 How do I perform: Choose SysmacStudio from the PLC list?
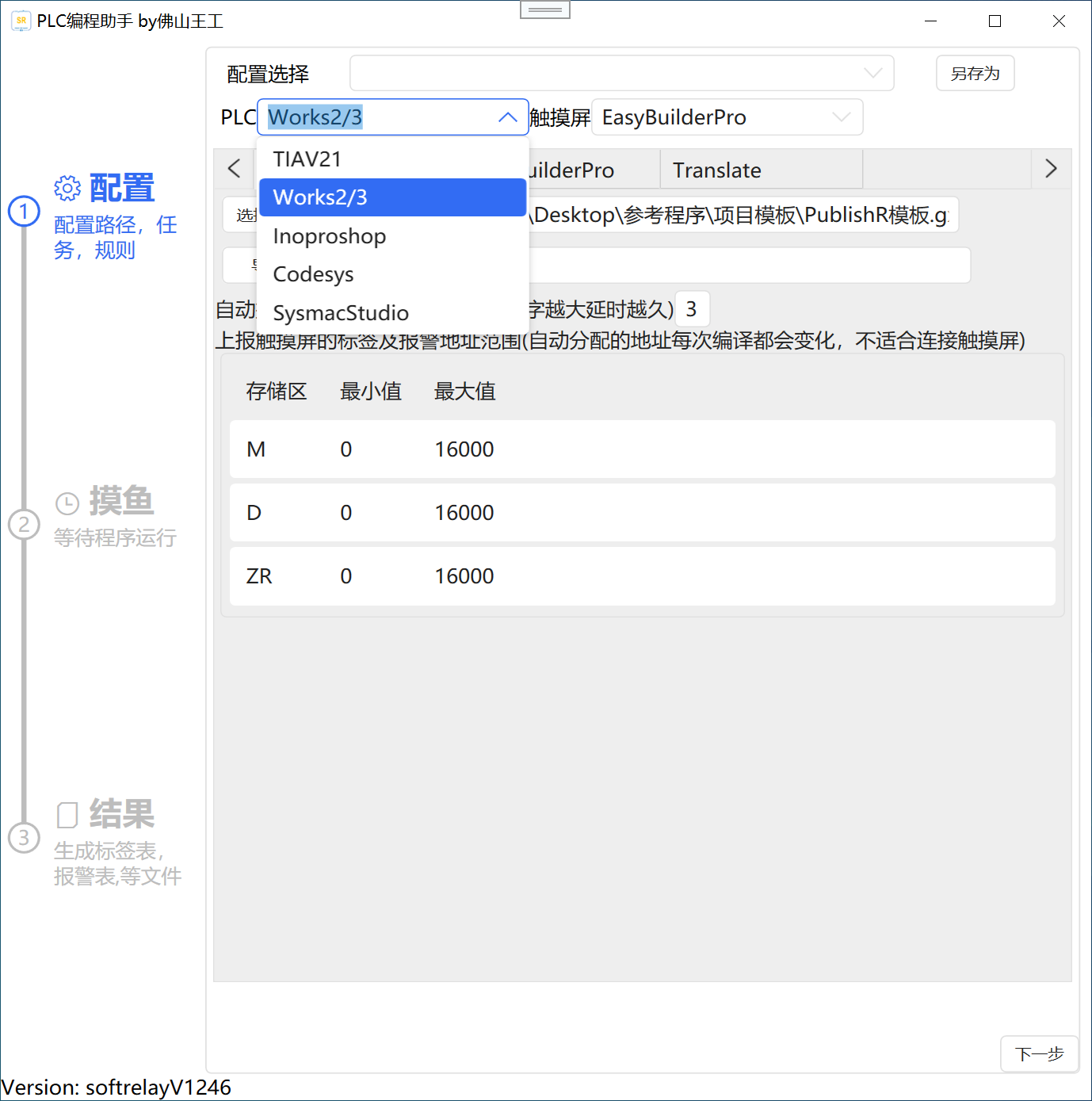(x=393, y=313)
